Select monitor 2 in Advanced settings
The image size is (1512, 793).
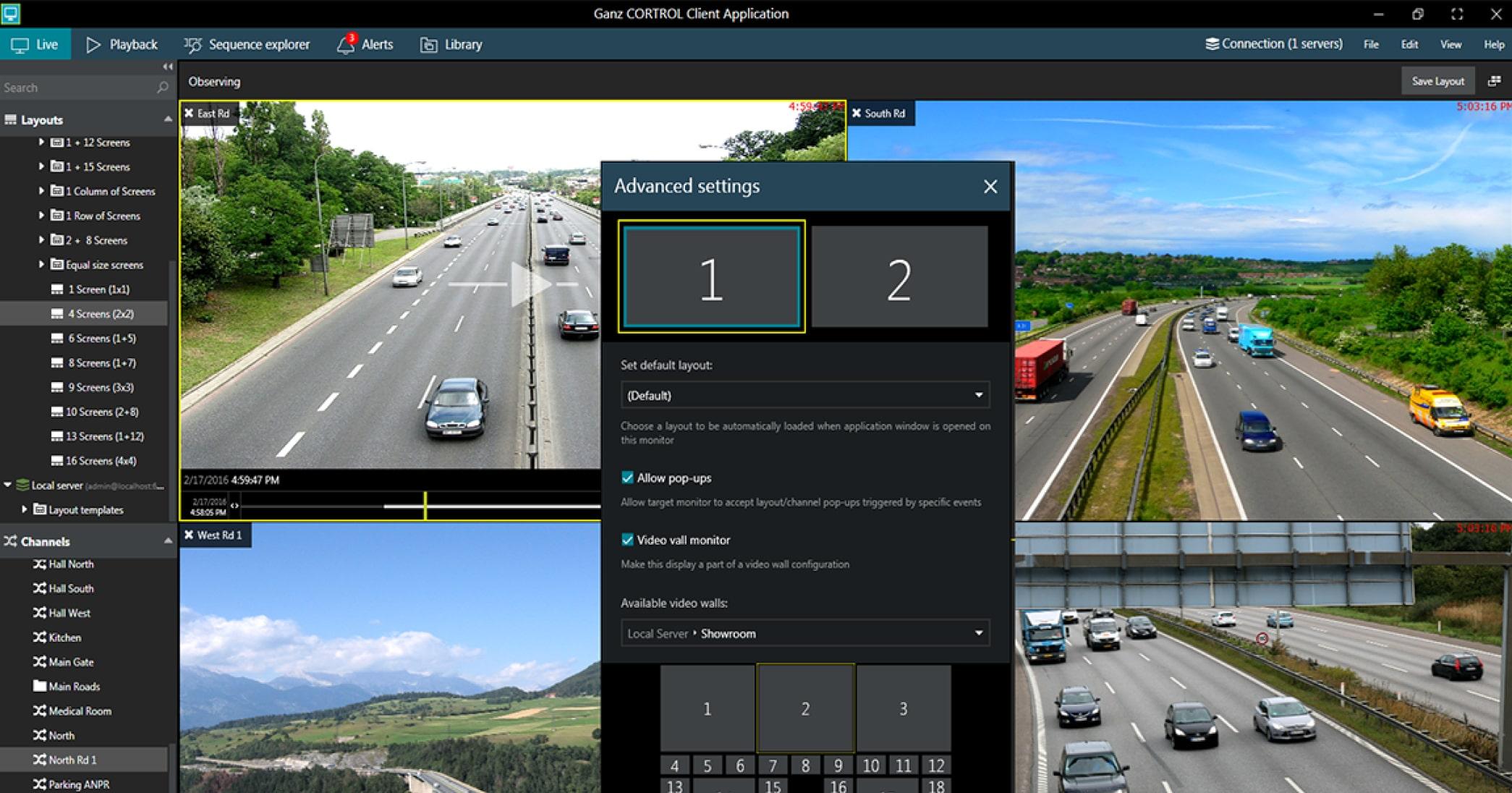[899, 278]
